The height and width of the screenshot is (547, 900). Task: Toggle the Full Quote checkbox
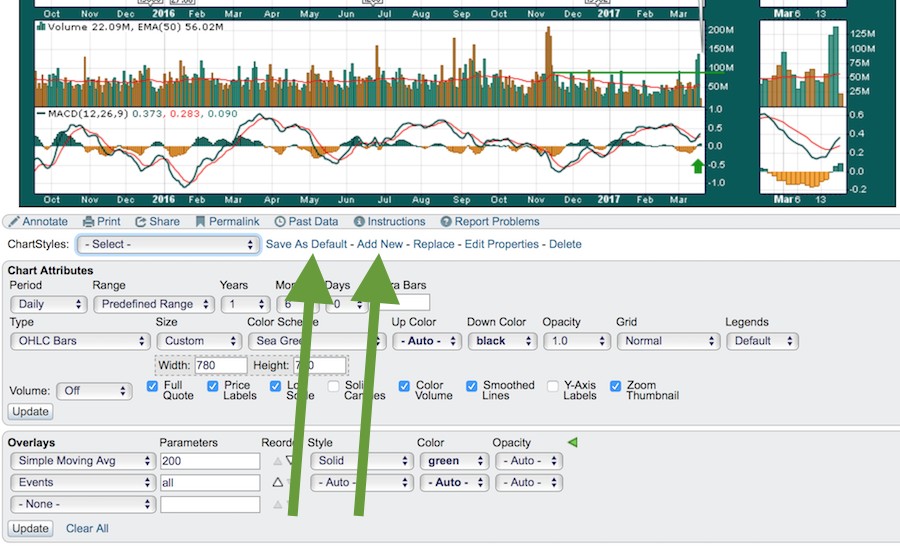click(x=153, y=386)
